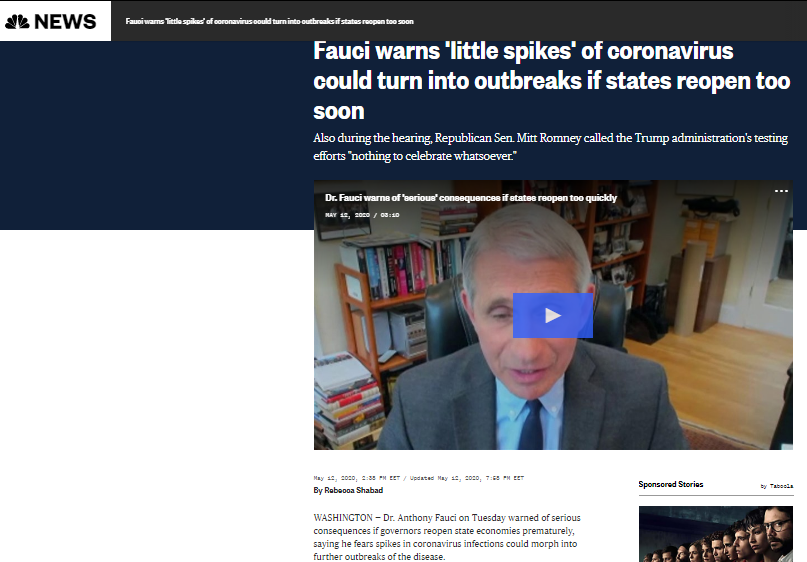Open author Rebecca Shabad's profile link

pos(354,490)
